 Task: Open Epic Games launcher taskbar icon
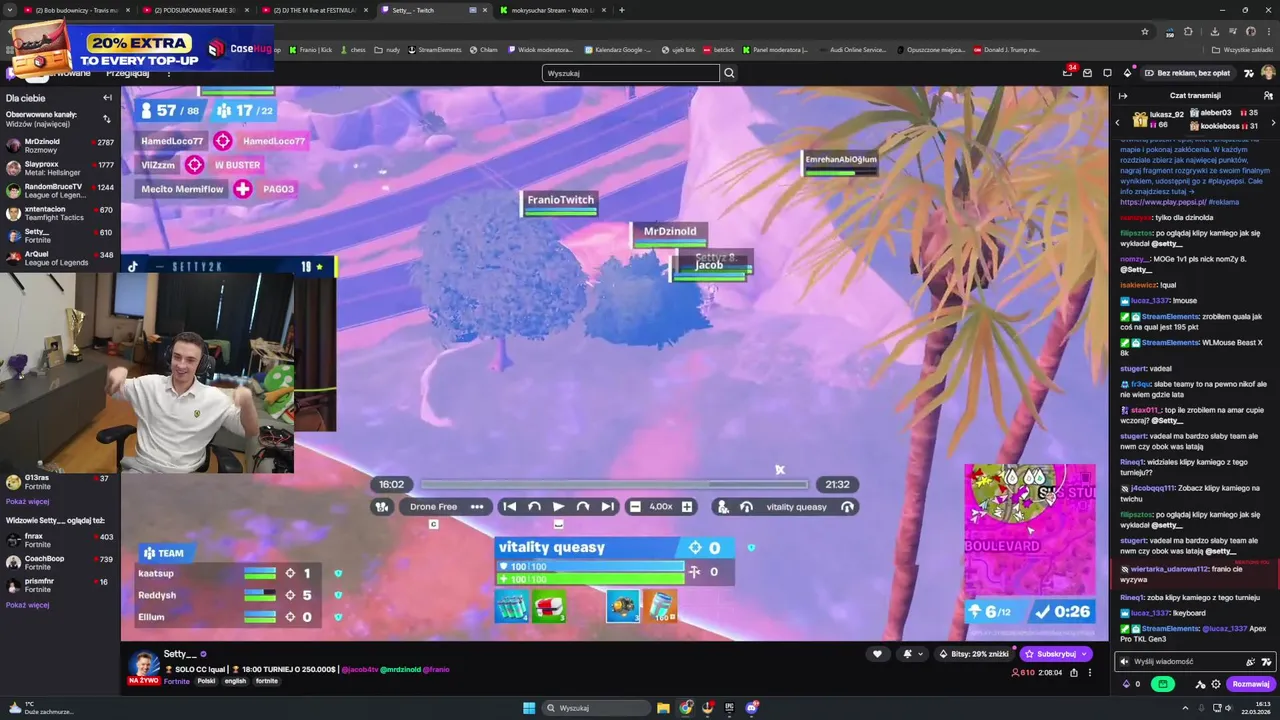pos(730,708)
